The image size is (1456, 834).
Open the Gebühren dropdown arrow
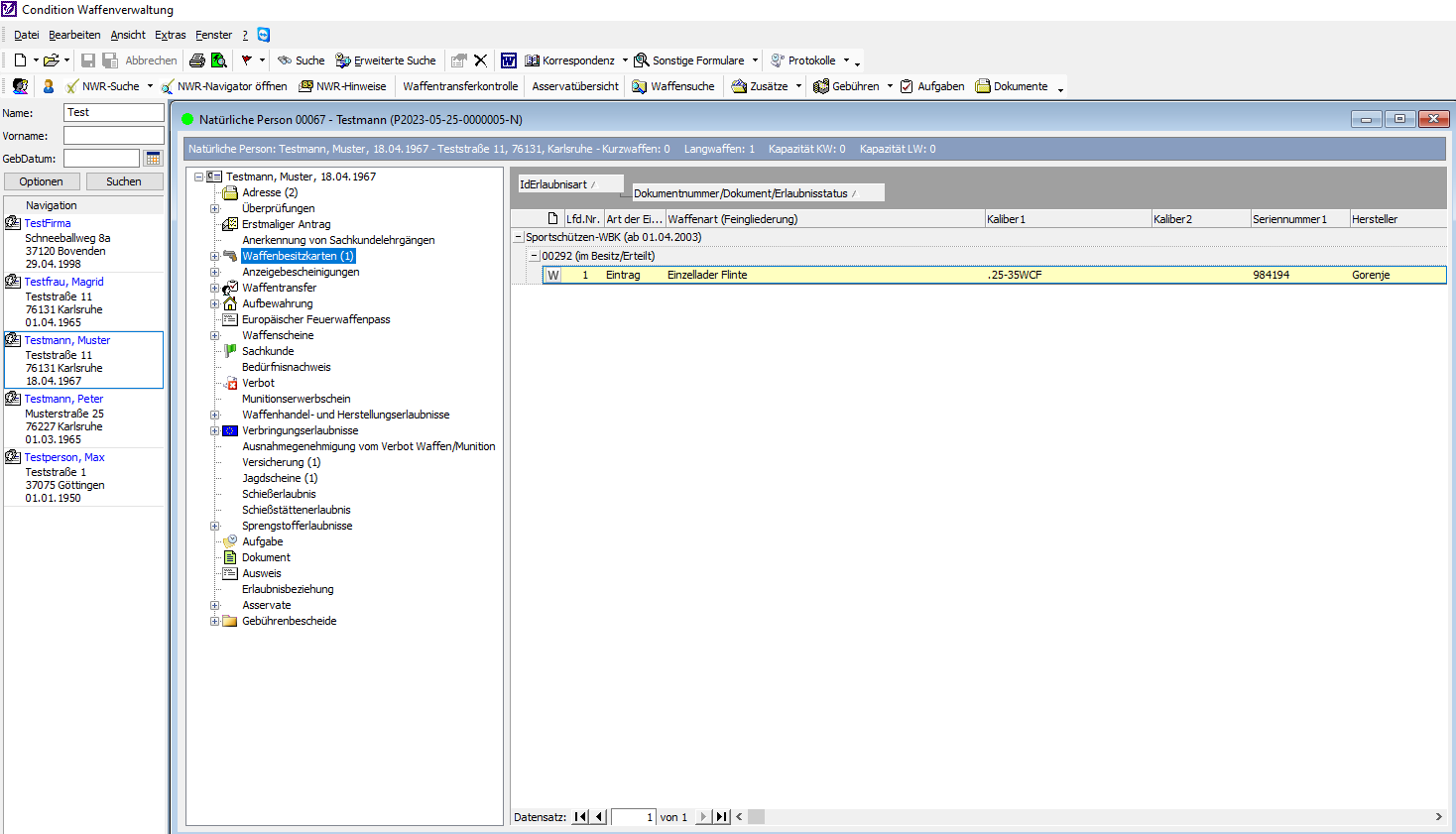pos(890,86)
